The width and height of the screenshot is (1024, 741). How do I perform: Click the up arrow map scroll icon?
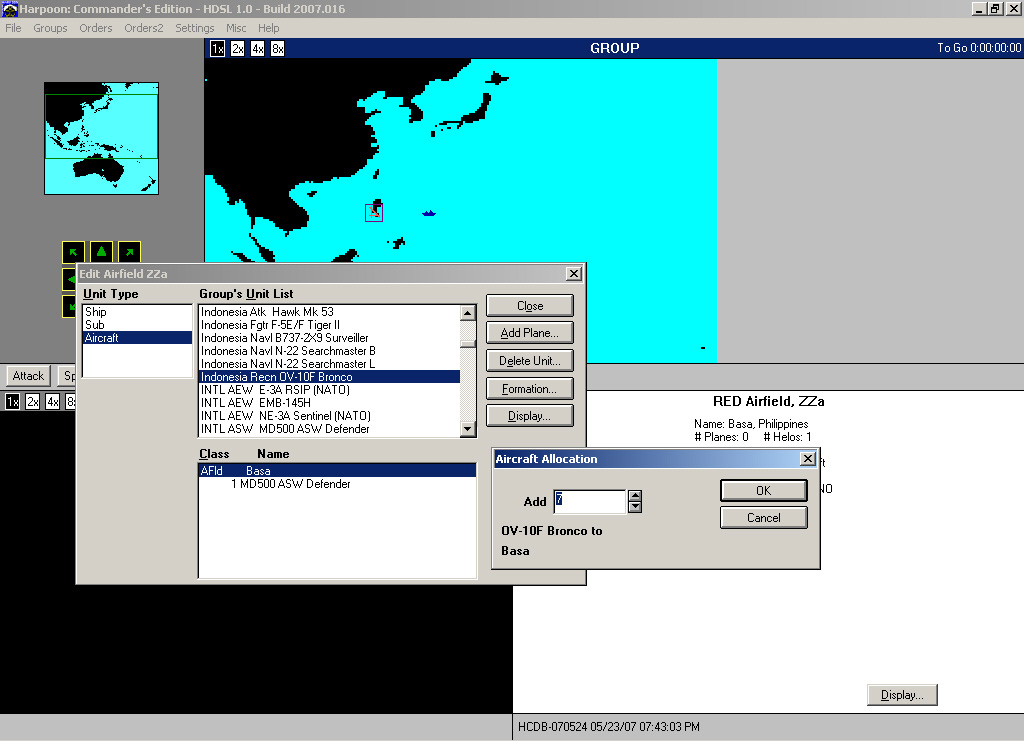[x=101, y=251]
